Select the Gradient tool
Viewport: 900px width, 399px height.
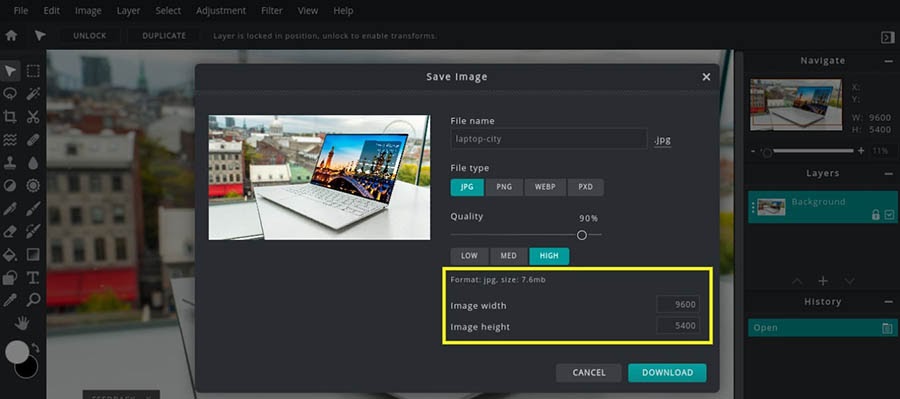click(x=33, y=254)
